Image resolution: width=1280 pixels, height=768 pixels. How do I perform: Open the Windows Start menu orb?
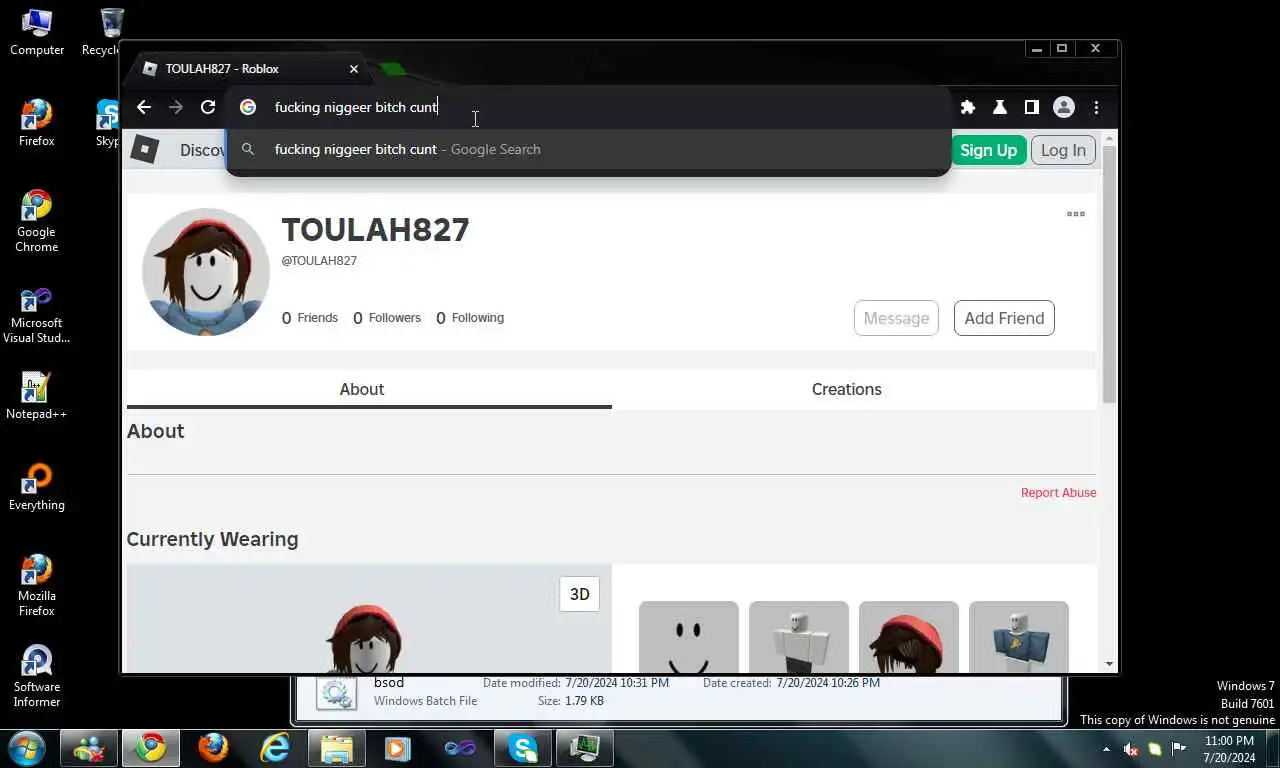27,748
